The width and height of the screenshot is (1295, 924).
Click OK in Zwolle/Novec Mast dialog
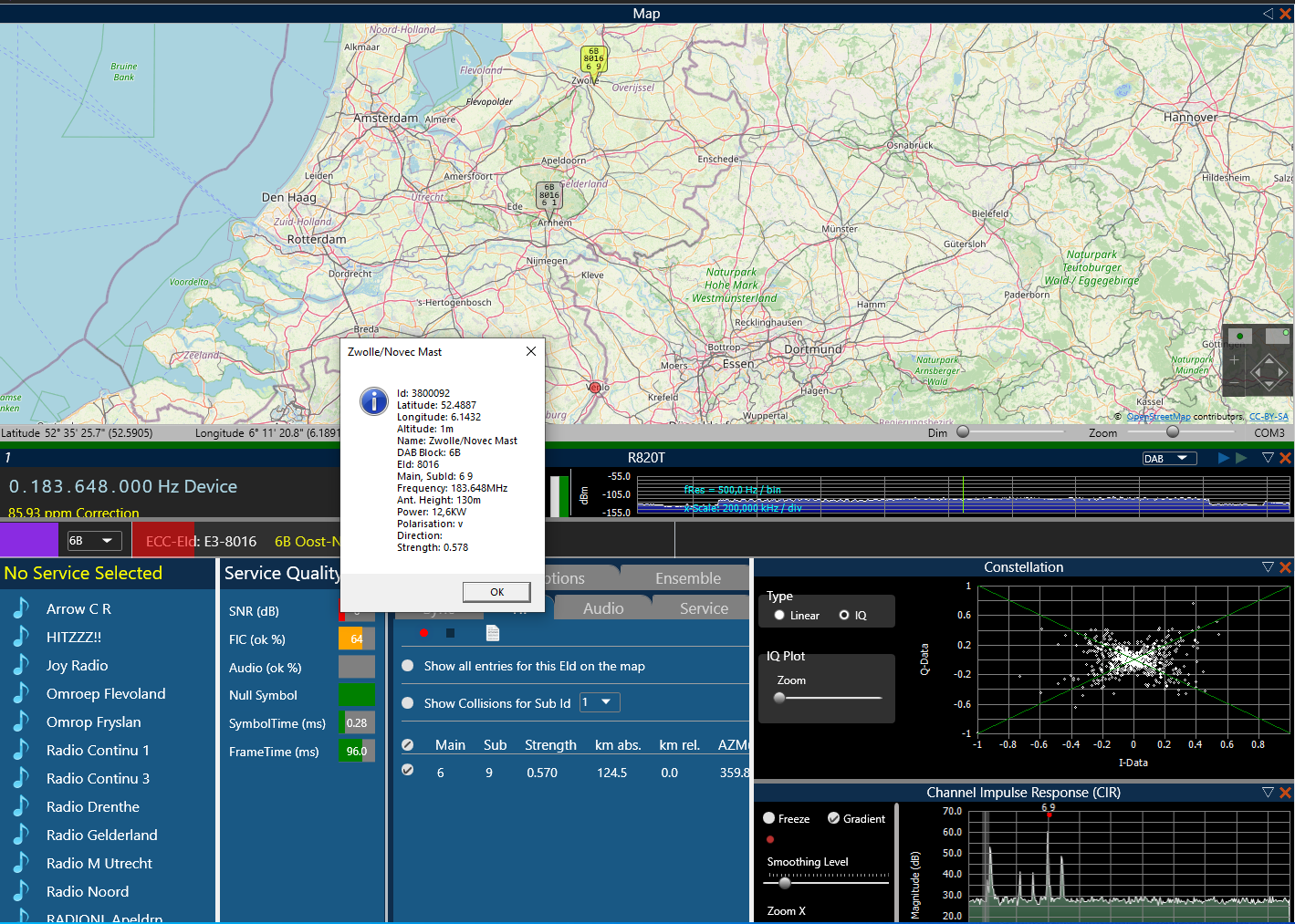496,592
